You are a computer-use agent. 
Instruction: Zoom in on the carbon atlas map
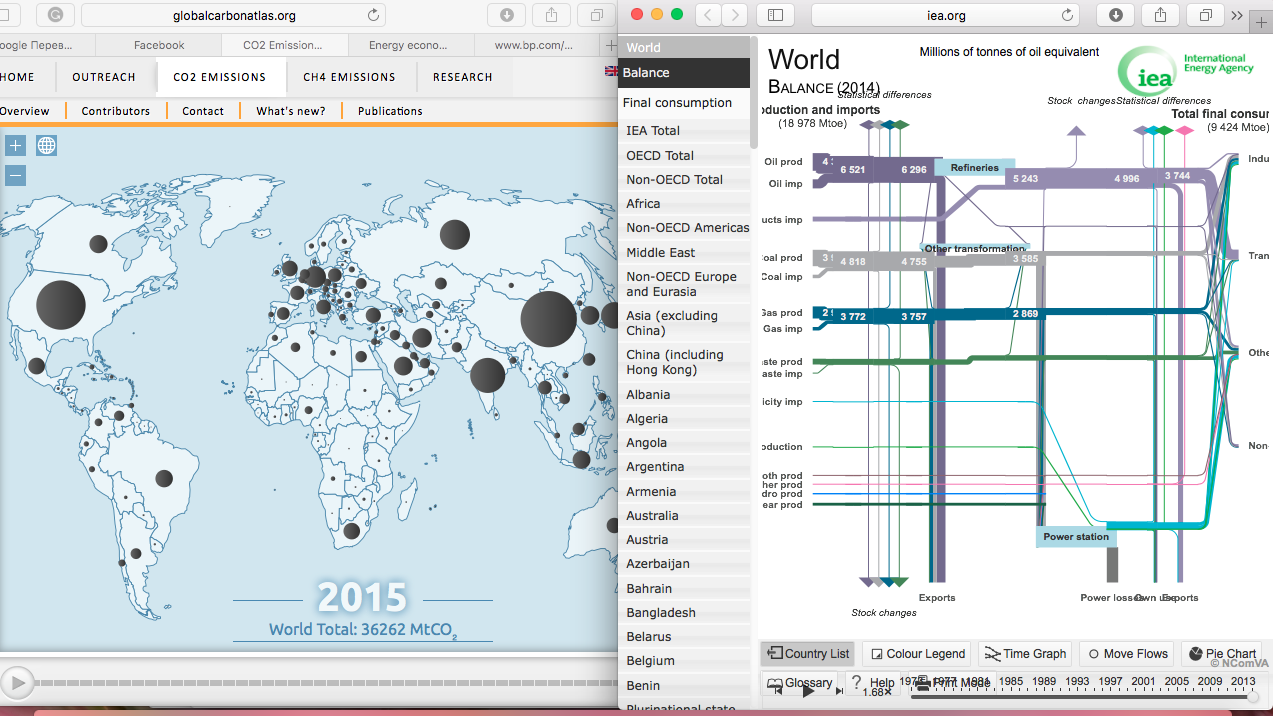click(15, 145)
